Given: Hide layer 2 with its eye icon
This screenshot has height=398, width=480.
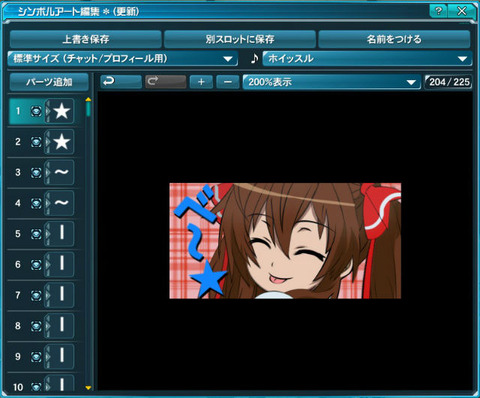Looking at the screenshot, I should pos(36,142).
